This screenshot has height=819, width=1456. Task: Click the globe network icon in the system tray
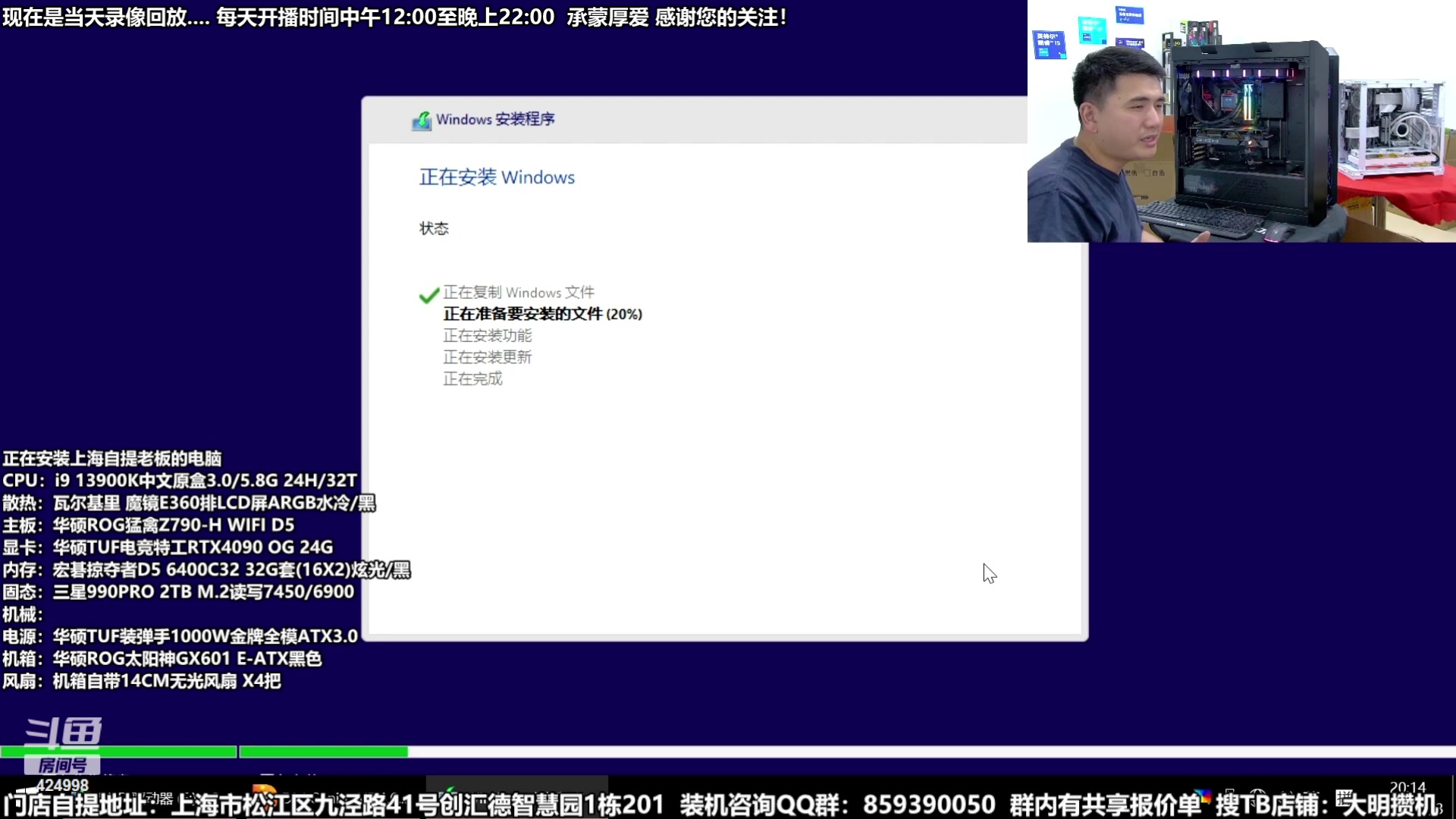[1256, 793]
